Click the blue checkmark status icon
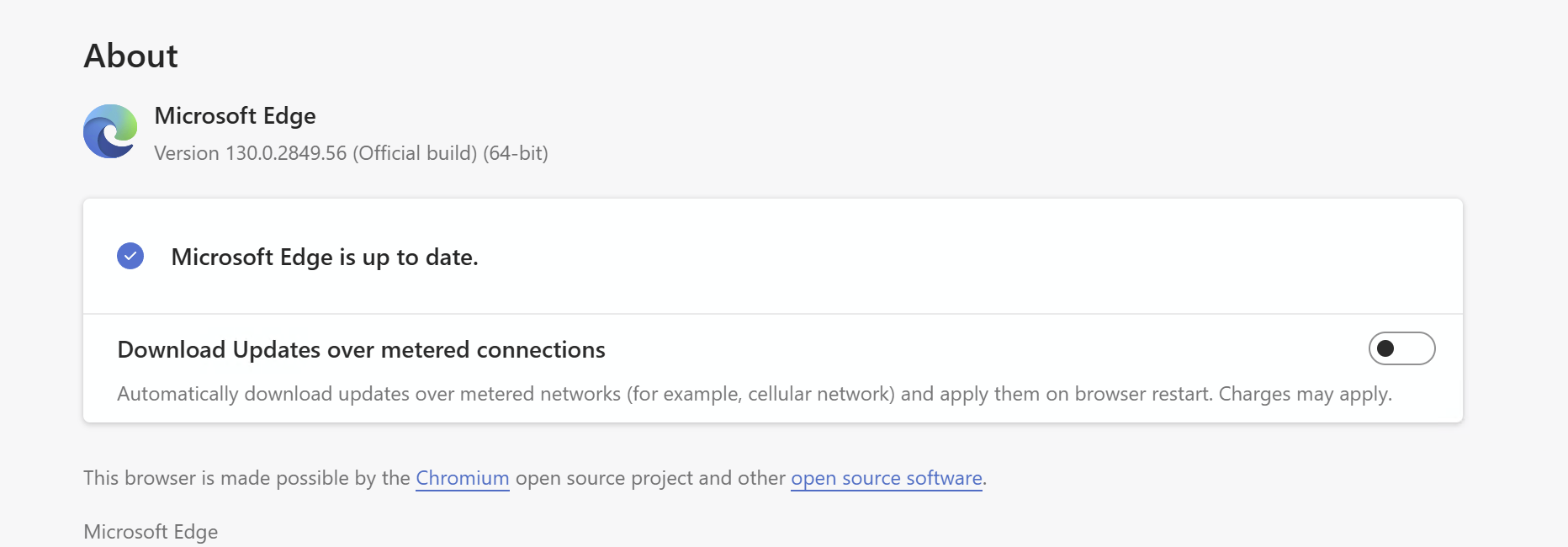The width and height of the screenshot is (1568, 547). pyautogui.click(x=130, y=256)
